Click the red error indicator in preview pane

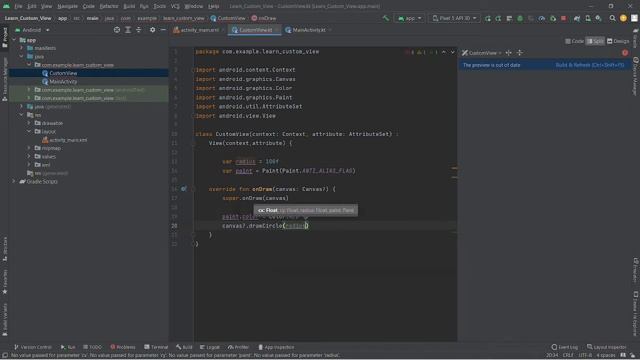tap(625, 53)
